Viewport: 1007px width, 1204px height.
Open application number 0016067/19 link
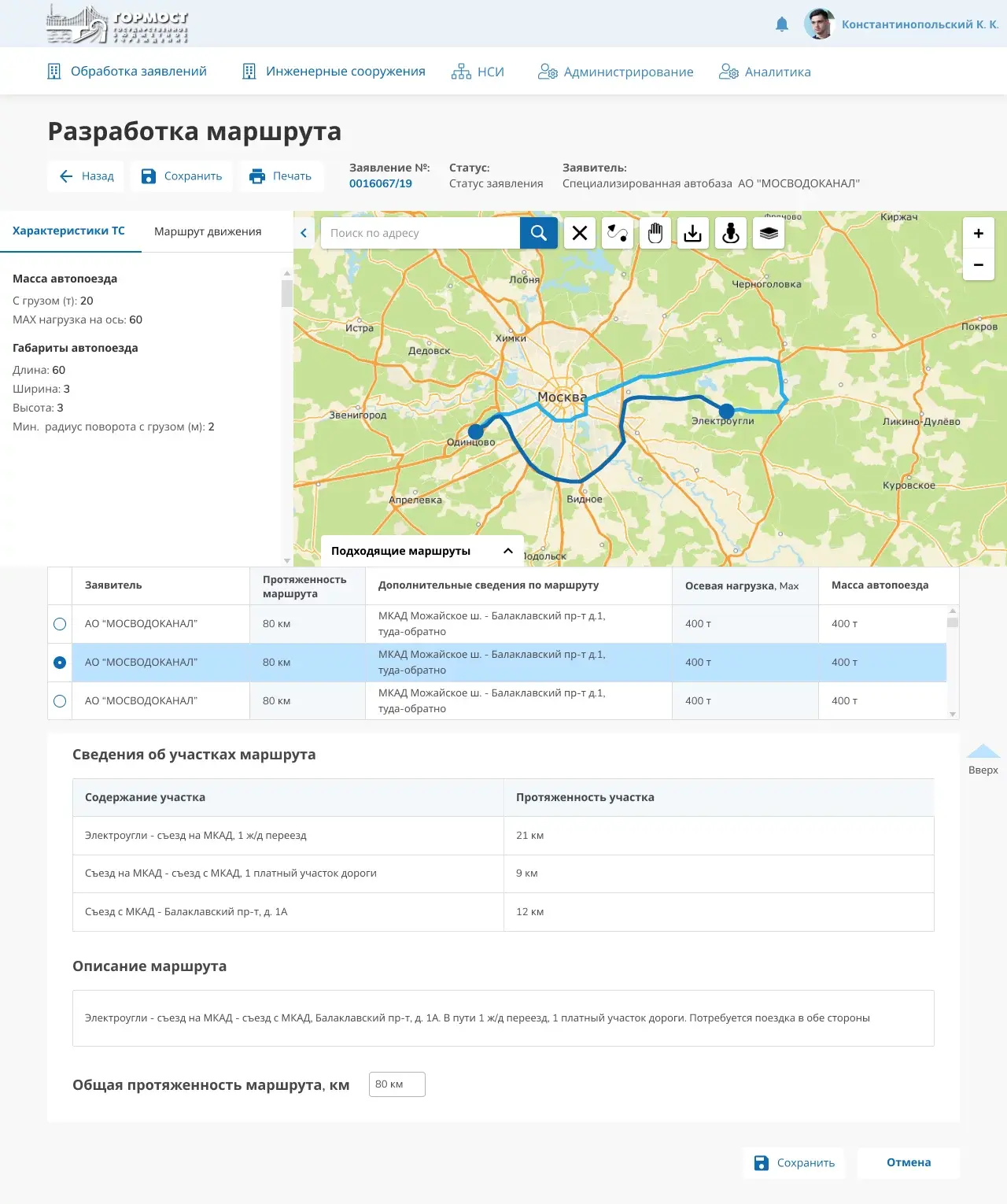(x=381, y=183)
